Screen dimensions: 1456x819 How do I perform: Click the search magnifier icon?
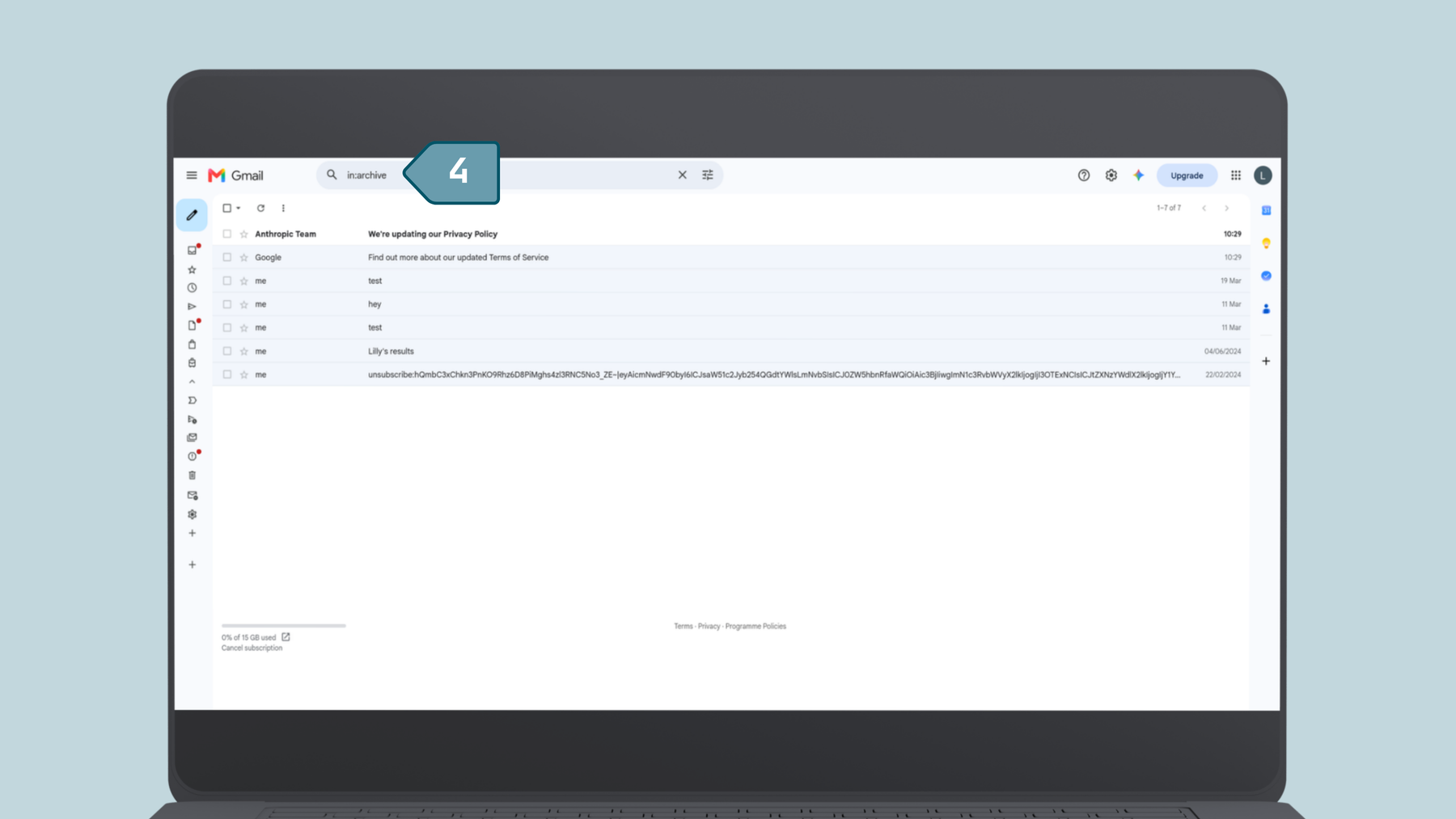[x=332, y=175]
